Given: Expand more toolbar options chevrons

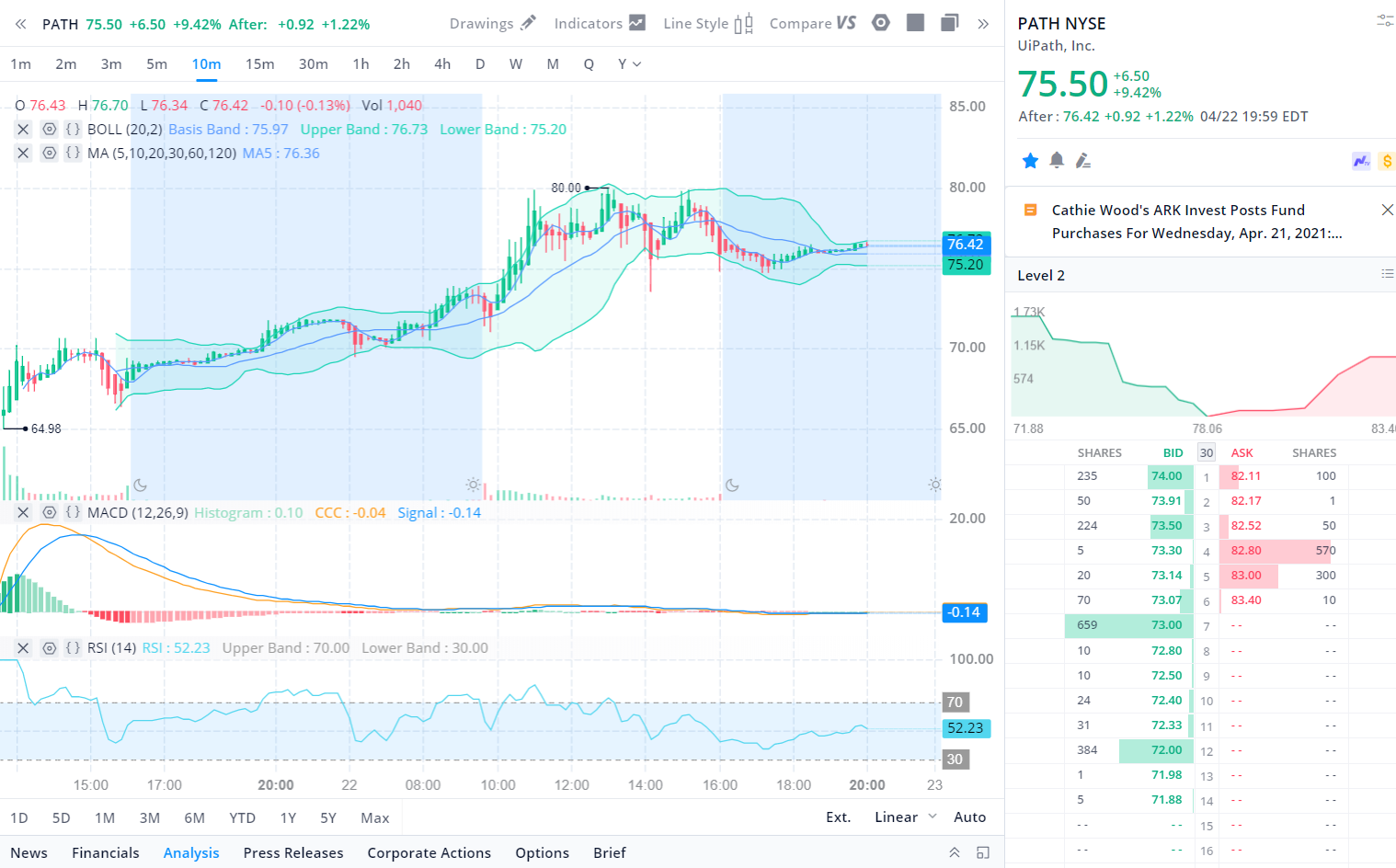Looking at the screenshot, I should (983, 24).
